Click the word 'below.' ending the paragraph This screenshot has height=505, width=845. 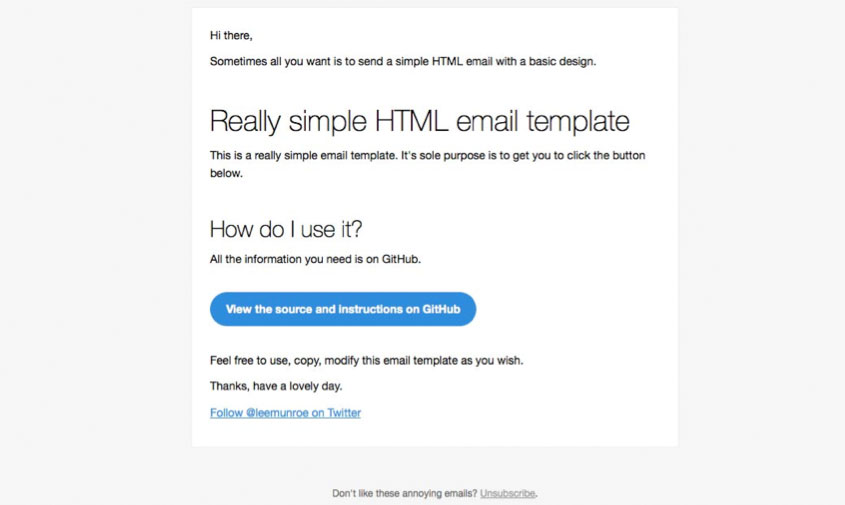(x=226, y=173)
